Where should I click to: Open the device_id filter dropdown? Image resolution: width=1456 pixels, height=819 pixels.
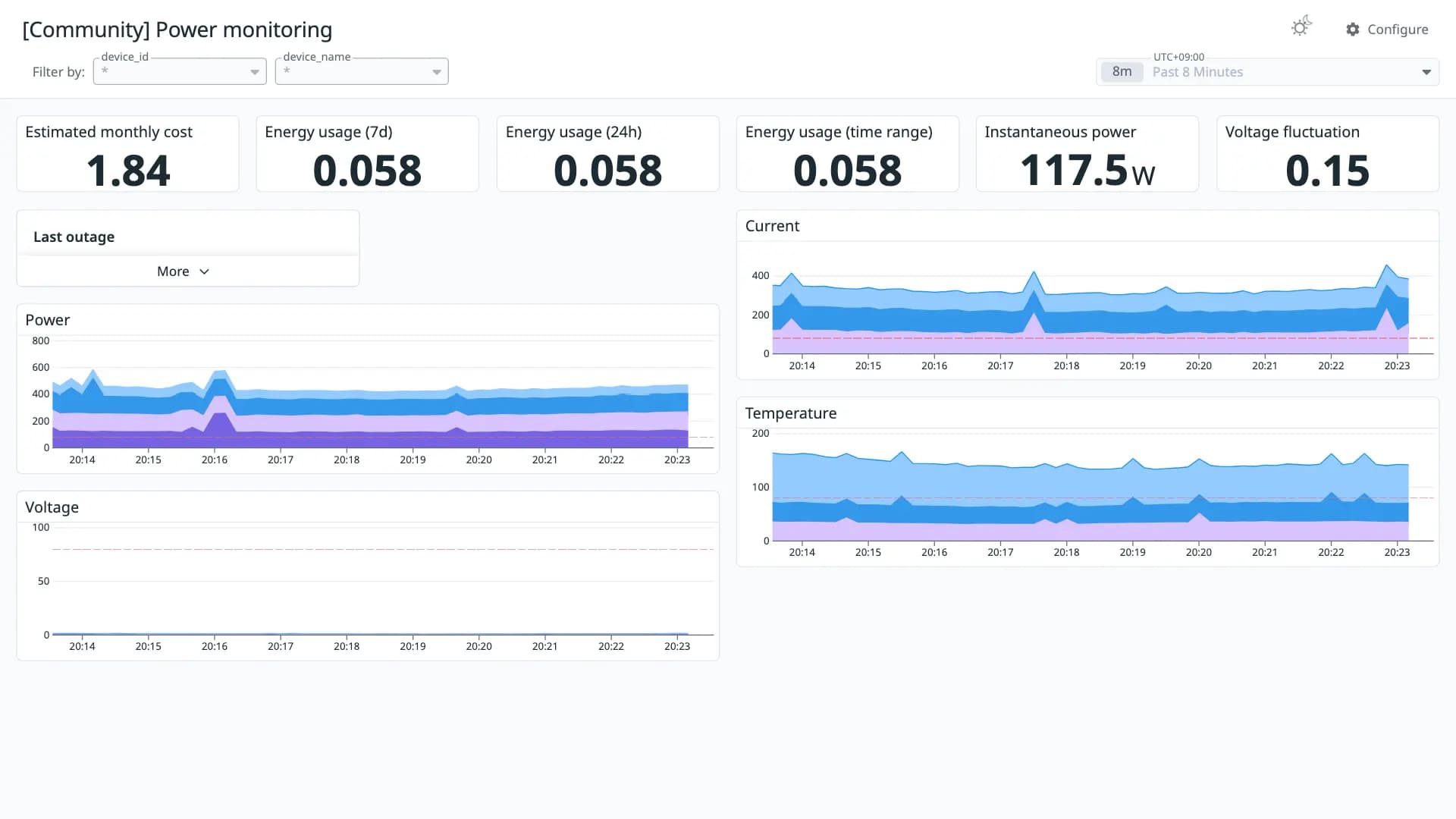tap(180, 71)
